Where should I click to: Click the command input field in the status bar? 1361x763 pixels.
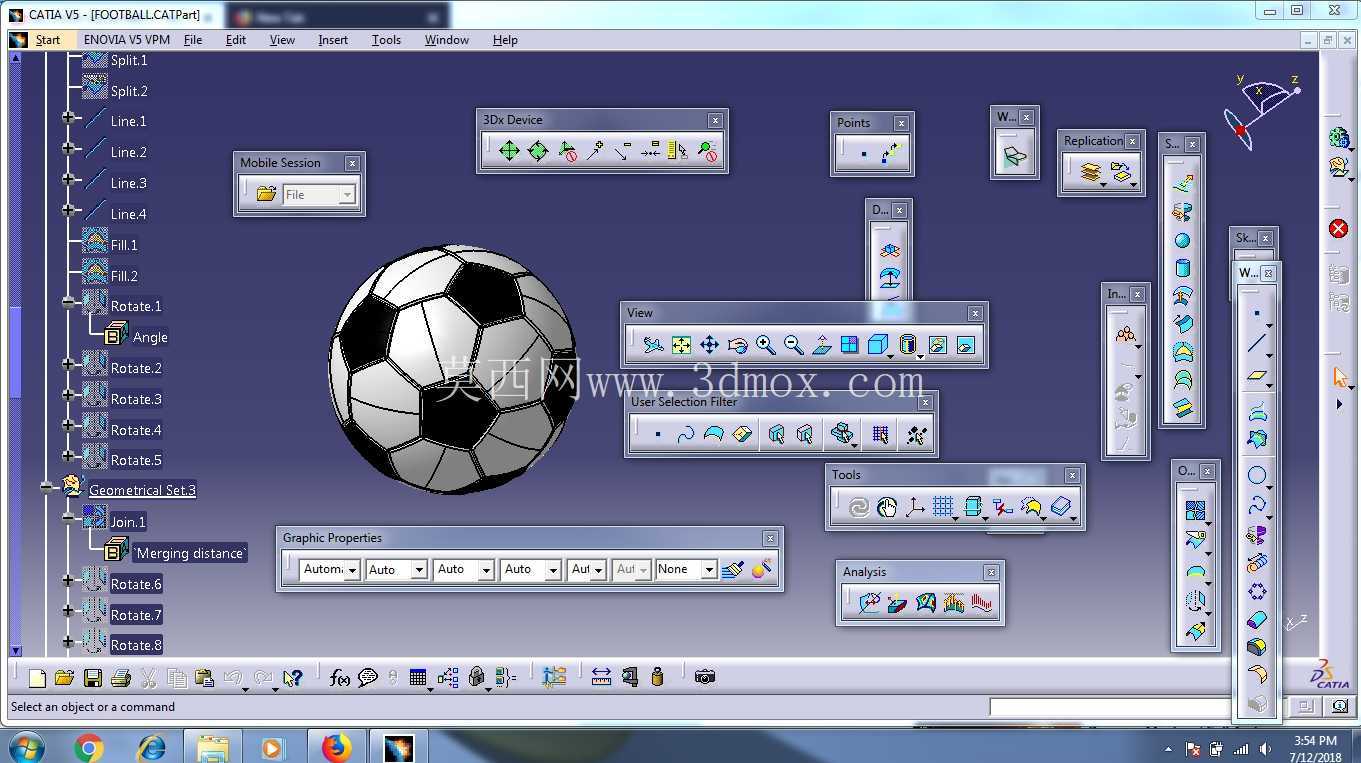(x=1109, y=707)
